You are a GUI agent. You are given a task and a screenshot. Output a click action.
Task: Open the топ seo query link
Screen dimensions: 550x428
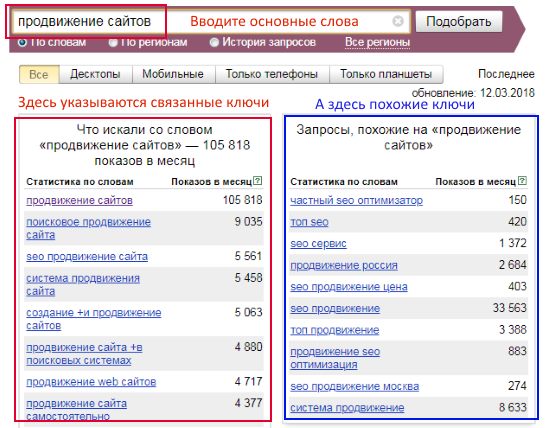point(309,222)
